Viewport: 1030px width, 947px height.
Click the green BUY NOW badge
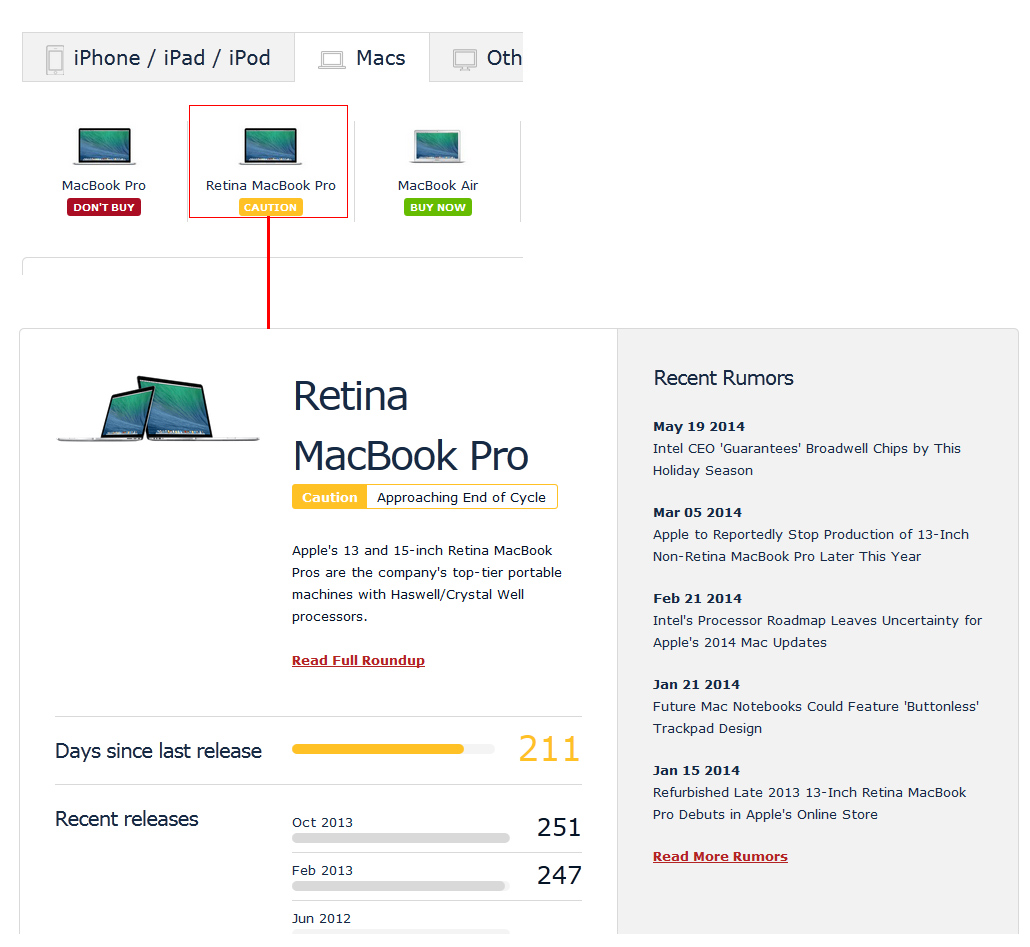[x=438, y=208]
